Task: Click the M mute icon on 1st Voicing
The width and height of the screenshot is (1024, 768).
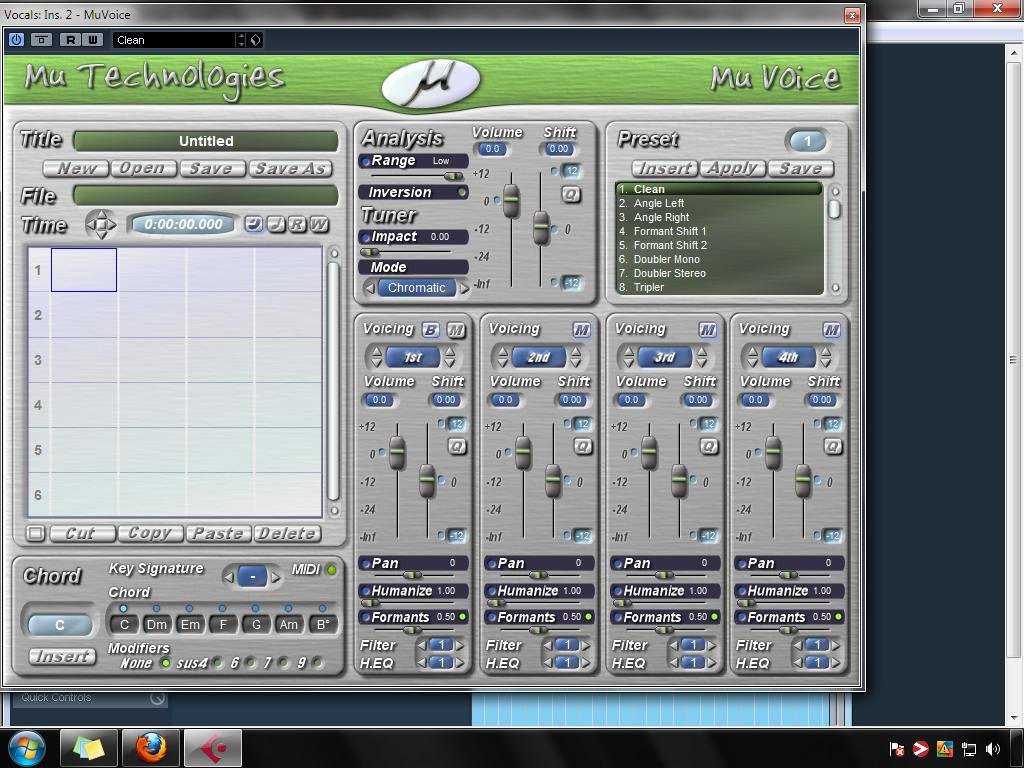Action: tap(456, 330)
